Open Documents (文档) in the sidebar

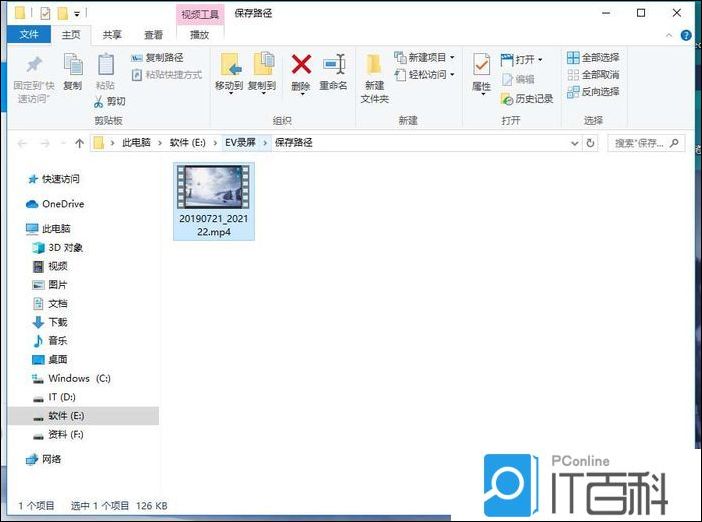click(x=50, y=304)
